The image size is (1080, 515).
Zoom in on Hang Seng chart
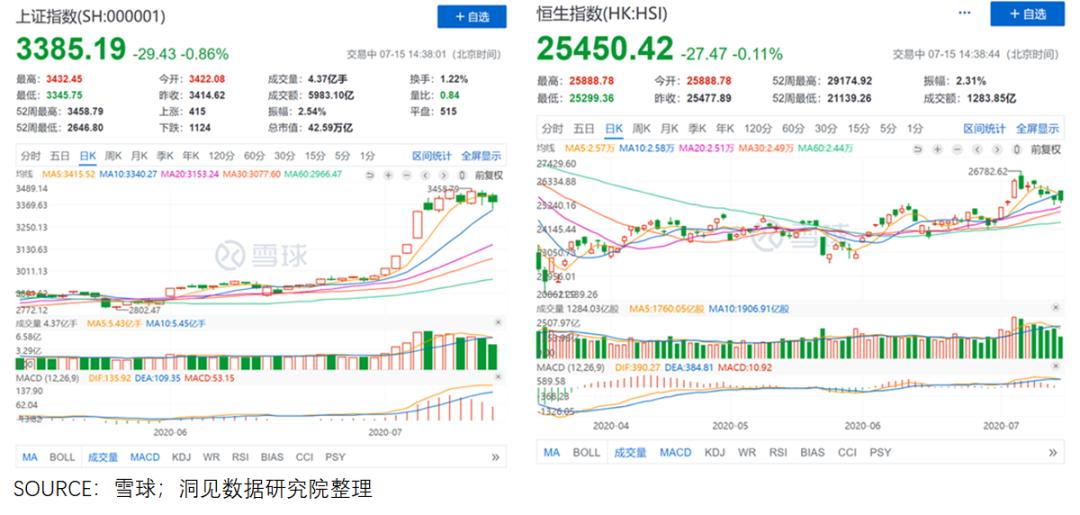[937, 149]
